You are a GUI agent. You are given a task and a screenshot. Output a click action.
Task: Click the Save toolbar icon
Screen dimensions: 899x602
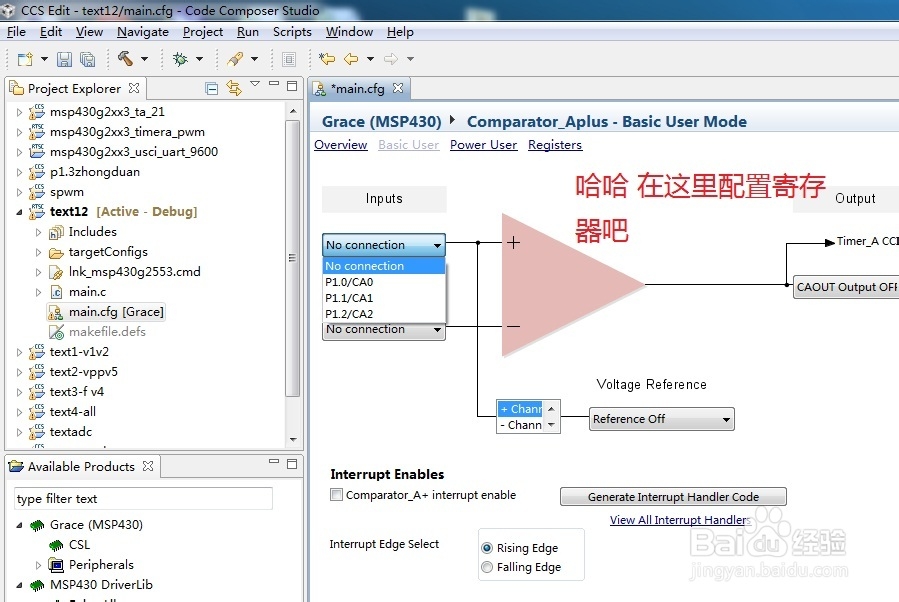64,59
